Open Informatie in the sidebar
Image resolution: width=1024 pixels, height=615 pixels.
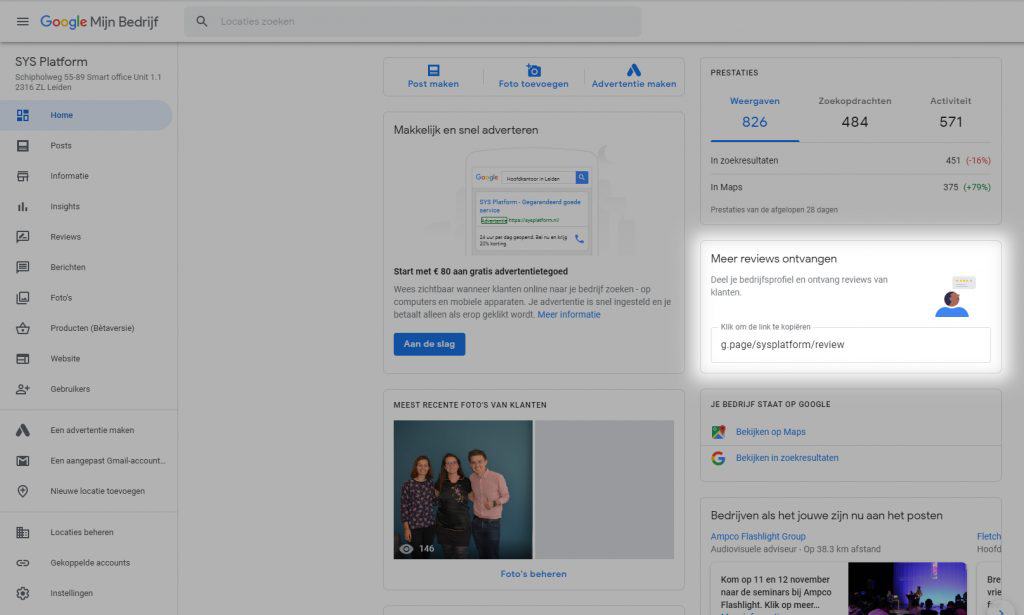[86, 176]
